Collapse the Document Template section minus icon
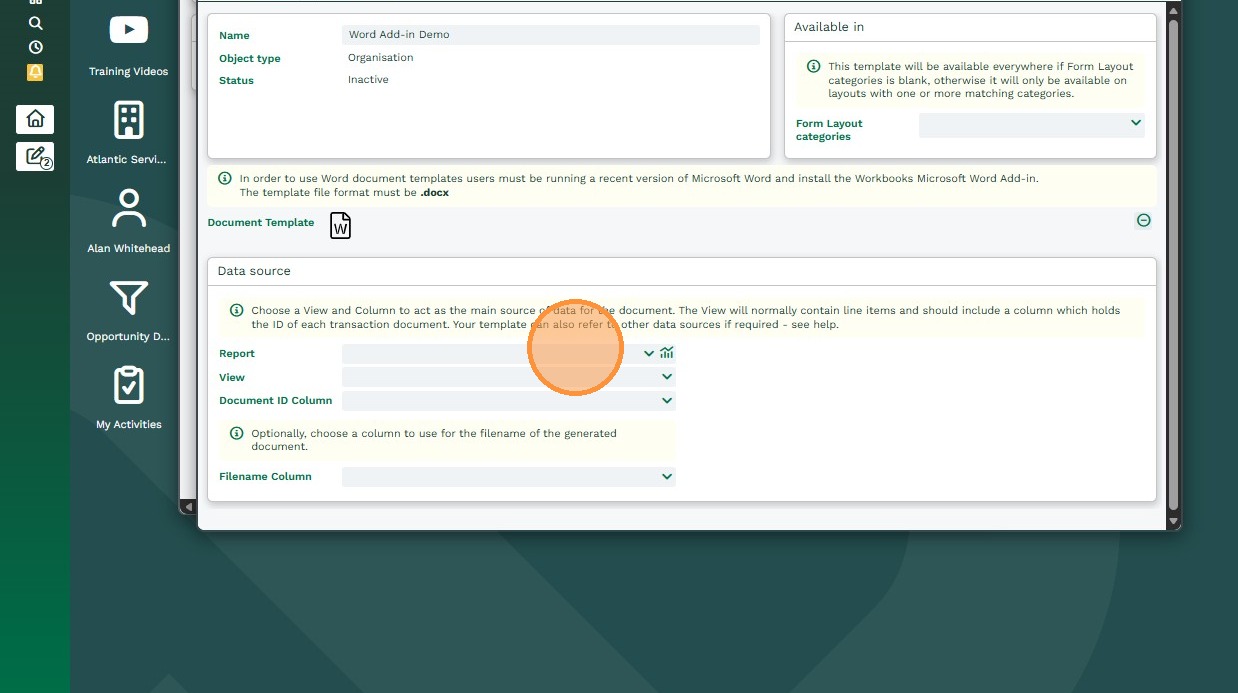 1144,220
